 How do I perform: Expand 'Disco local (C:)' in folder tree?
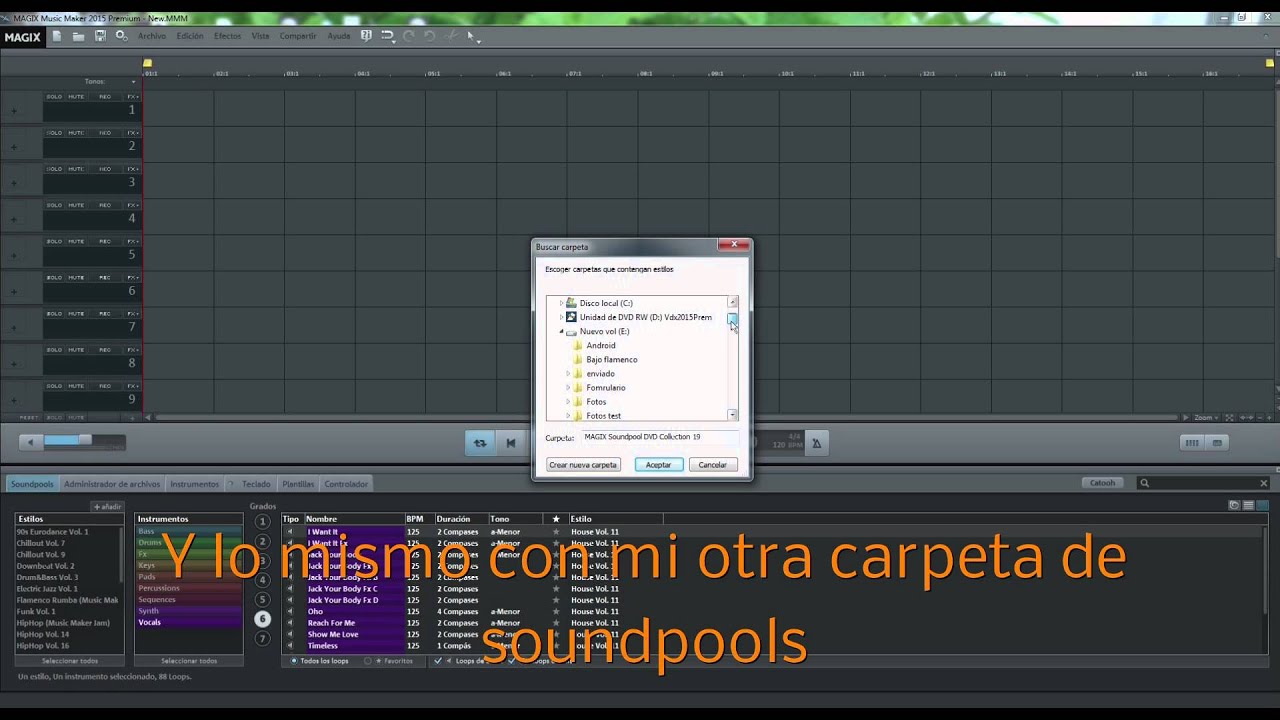[x=561, y=303]
